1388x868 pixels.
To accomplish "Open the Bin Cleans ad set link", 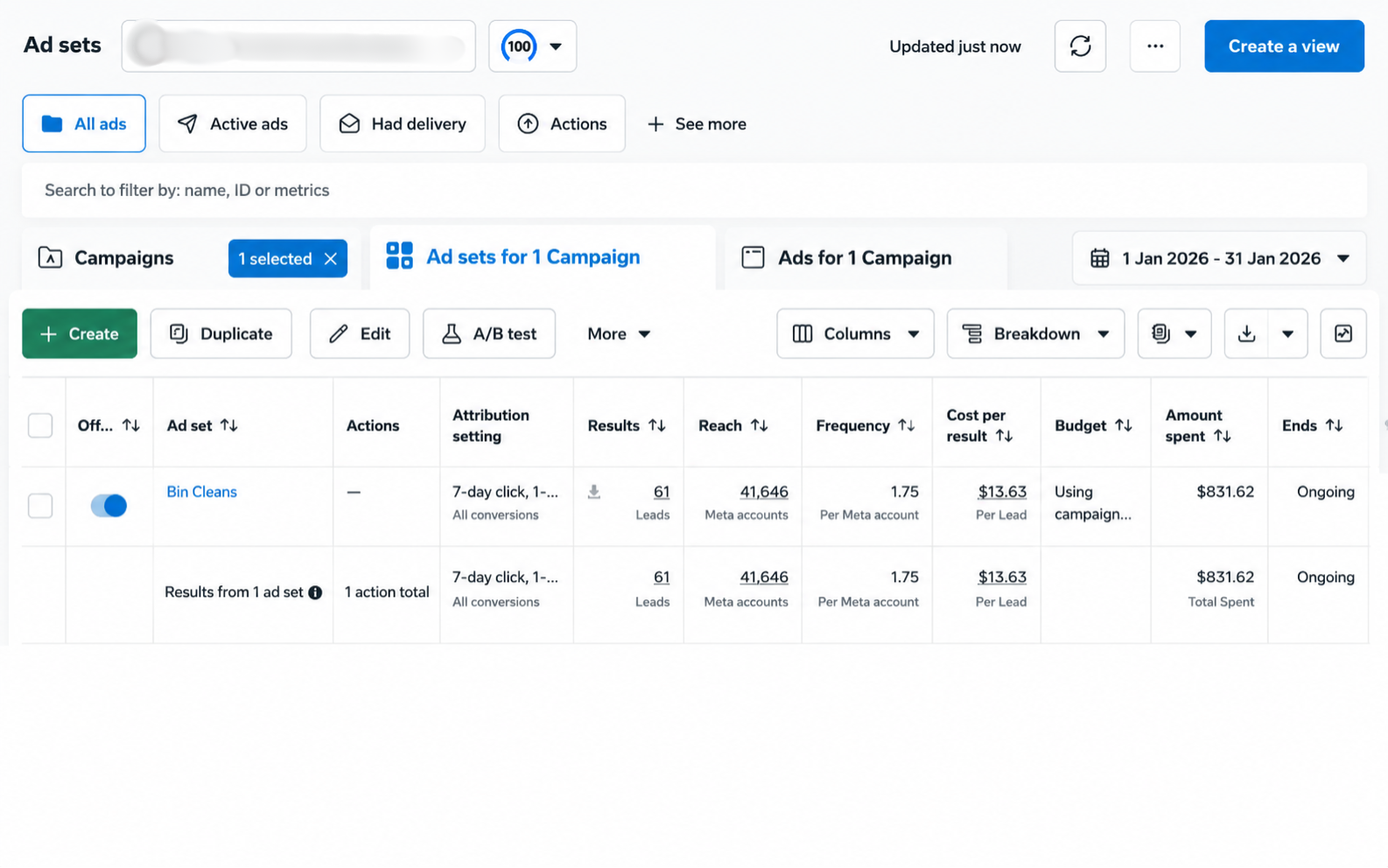I will pyautogui.click(x=201, y=492).
